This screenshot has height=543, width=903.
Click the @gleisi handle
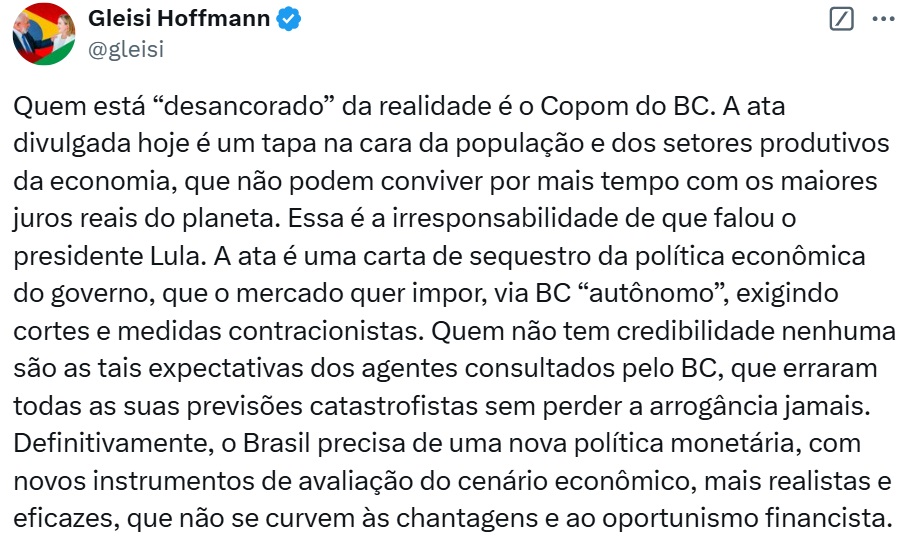point(126,48)
